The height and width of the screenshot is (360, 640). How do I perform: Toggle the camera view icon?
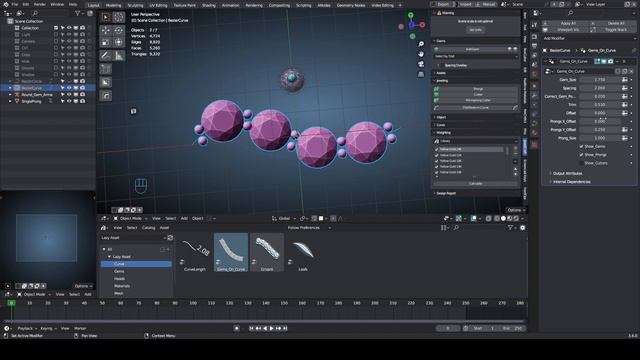(421, 64)
